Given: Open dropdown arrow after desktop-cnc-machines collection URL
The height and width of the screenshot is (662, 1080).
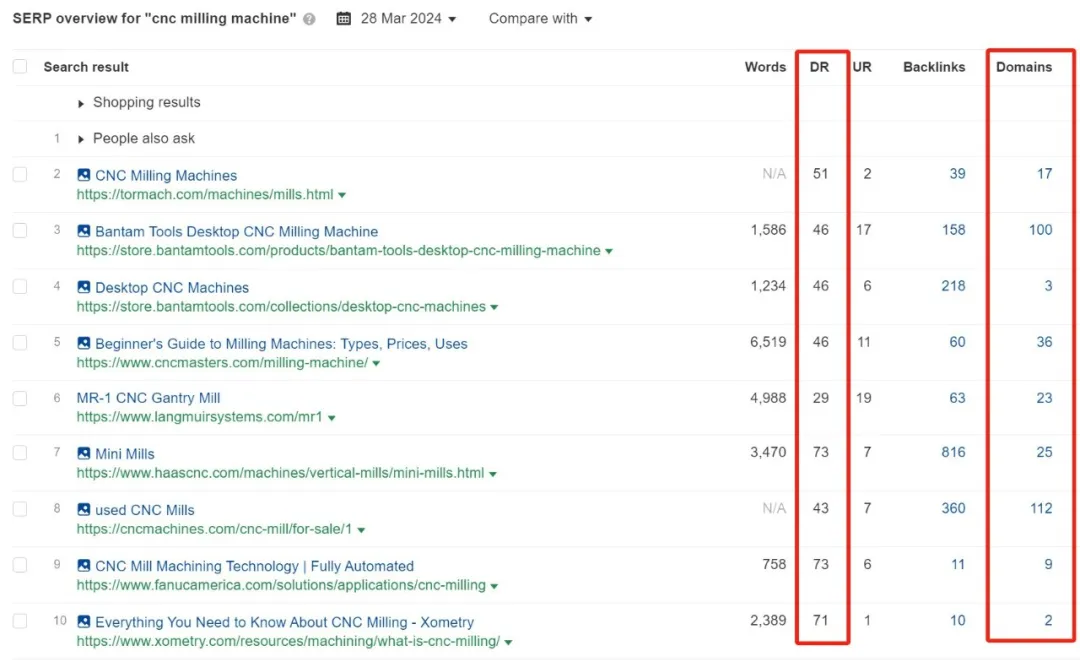Looking at the screenshot, I should point(494,307).
